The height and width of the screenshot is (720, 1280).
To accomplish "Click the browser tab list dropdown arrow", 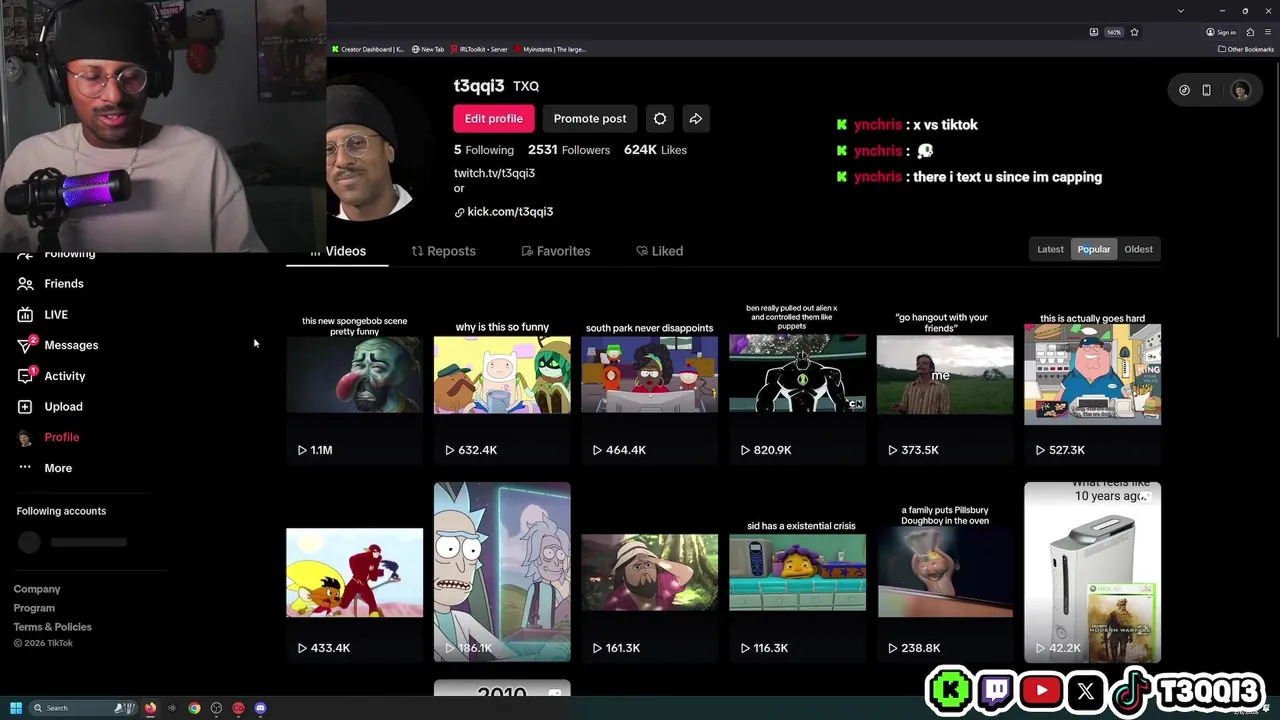I will coord(1181,11).
